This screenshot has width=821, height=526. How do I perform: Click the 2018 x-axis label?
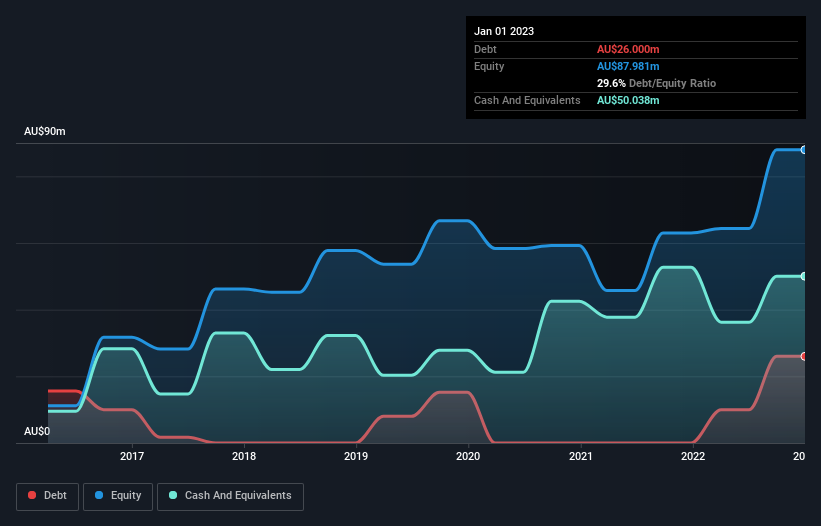pos(244,456)
